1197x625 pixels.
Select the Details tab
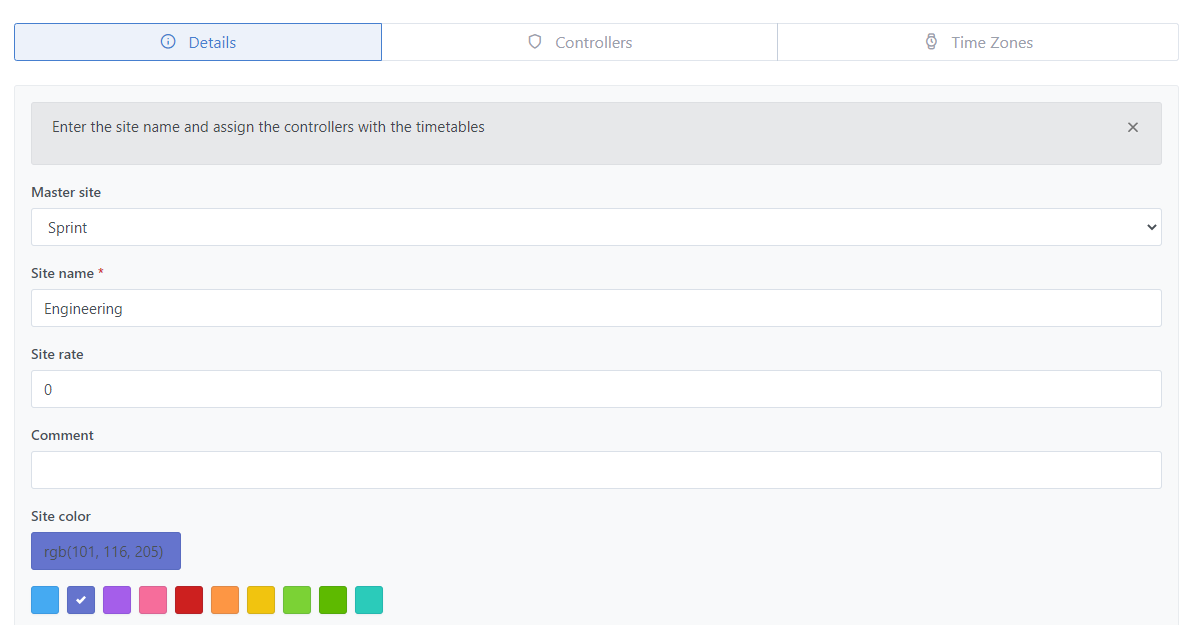tap(198, 42)
